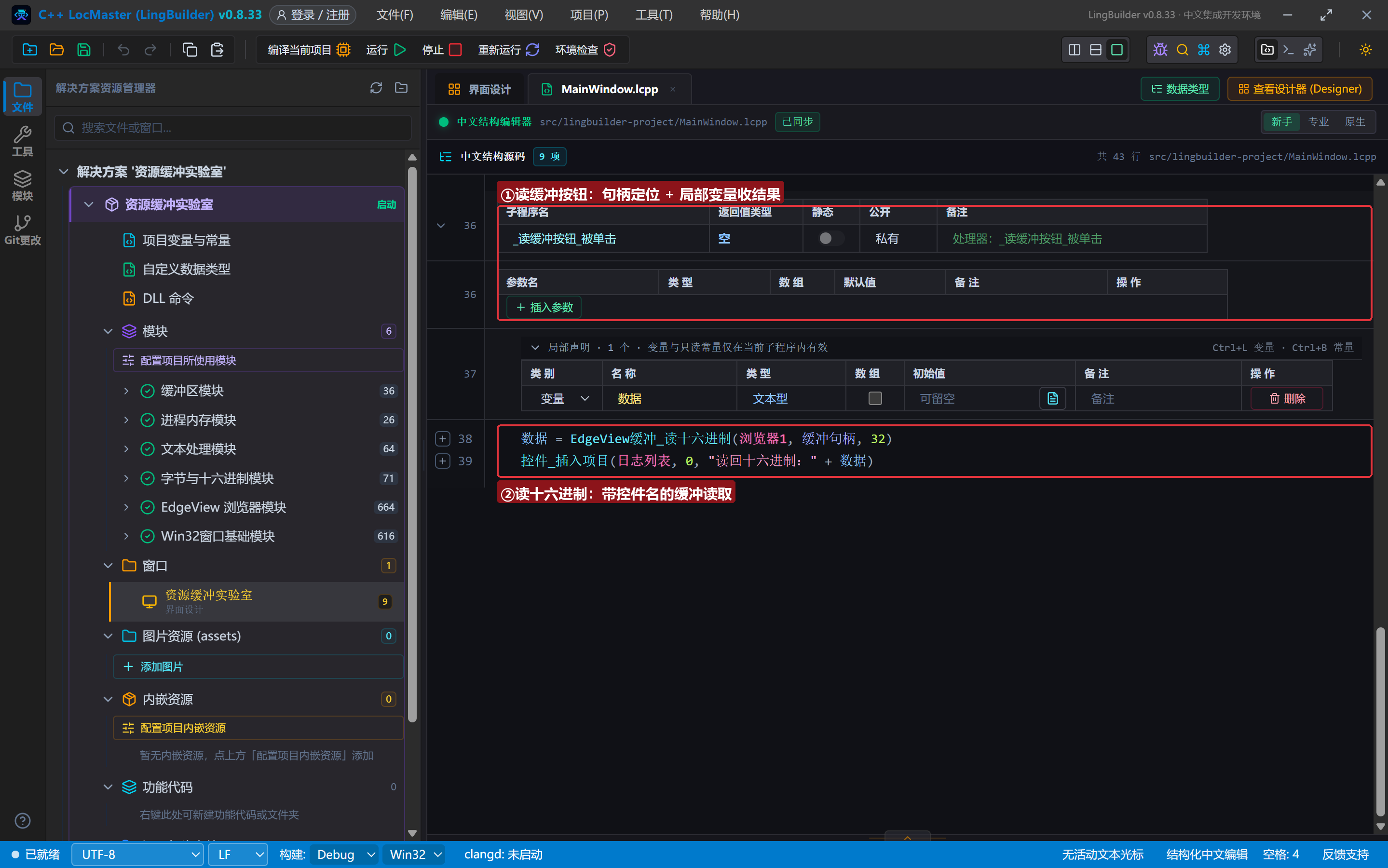Click the redo arrow icon

point(150,50)
